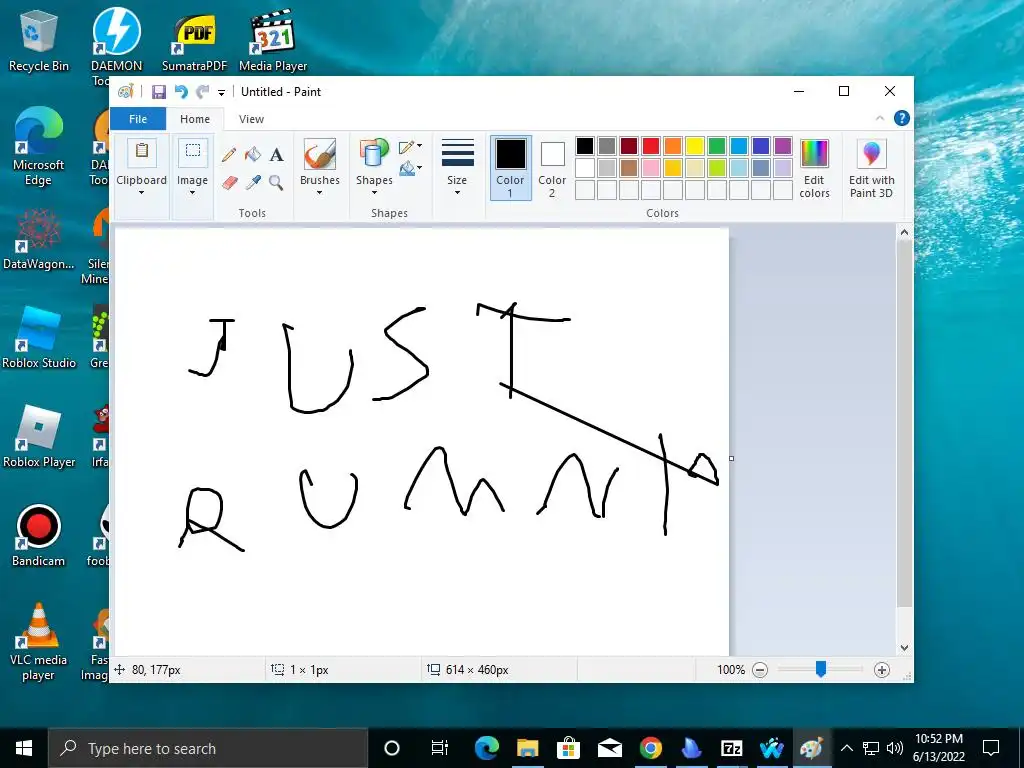Select the Fill with color bucket tool

pyautogui.click(x=253, y=155)
